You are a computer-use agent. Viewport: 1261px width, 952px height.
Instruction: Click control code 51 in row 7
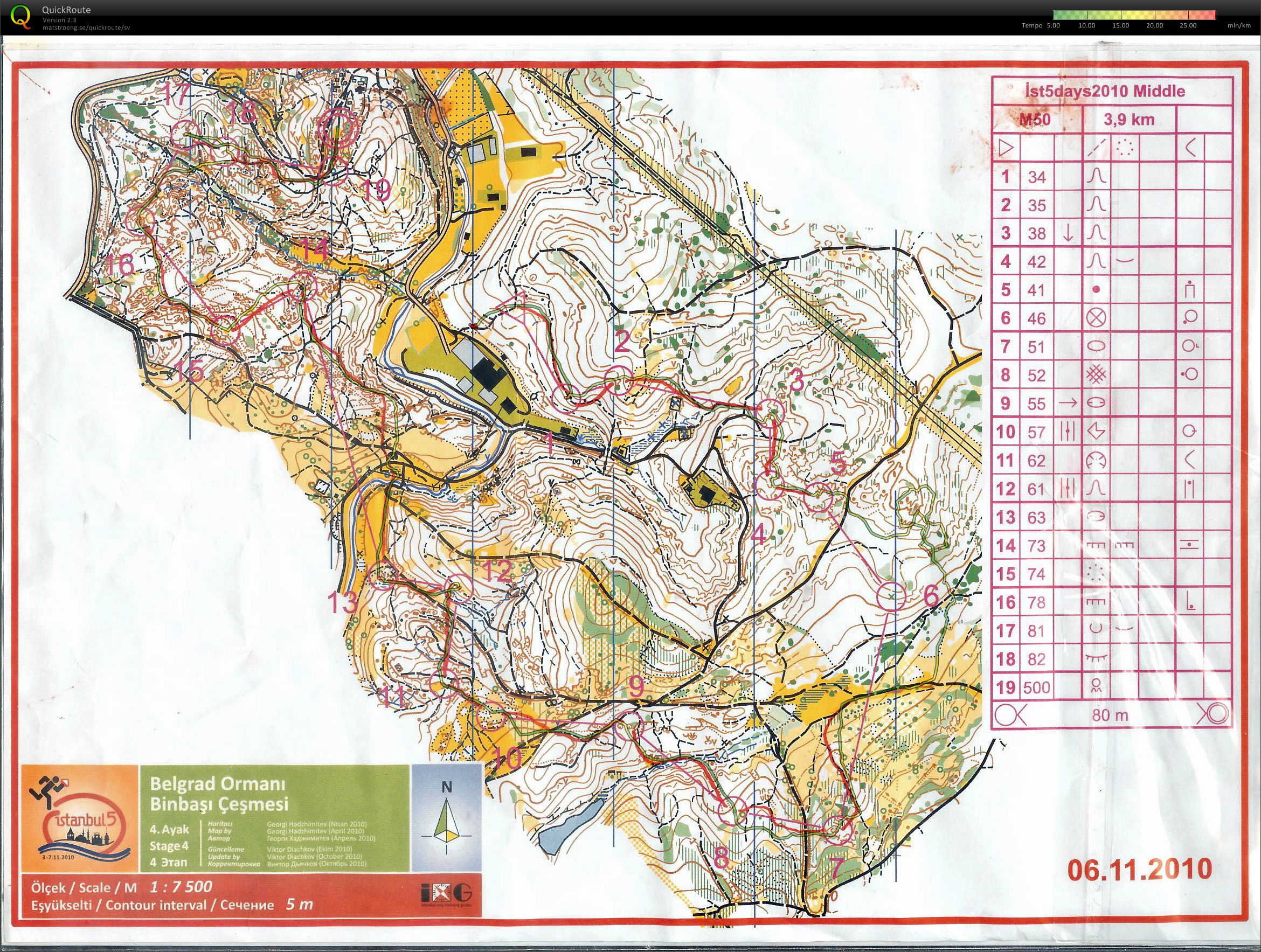[x=1037, y=346]
